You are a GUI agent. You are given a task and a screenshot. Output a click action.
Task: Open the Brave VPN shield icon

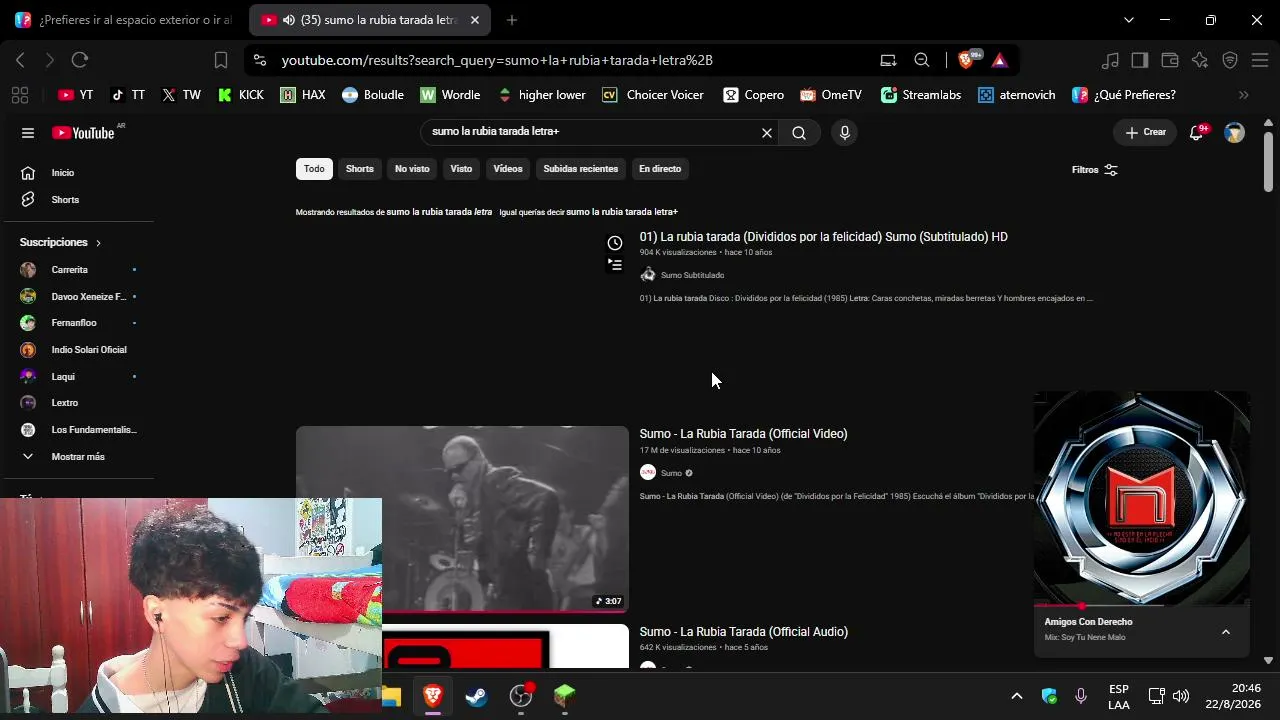[x=1230, y=60]
